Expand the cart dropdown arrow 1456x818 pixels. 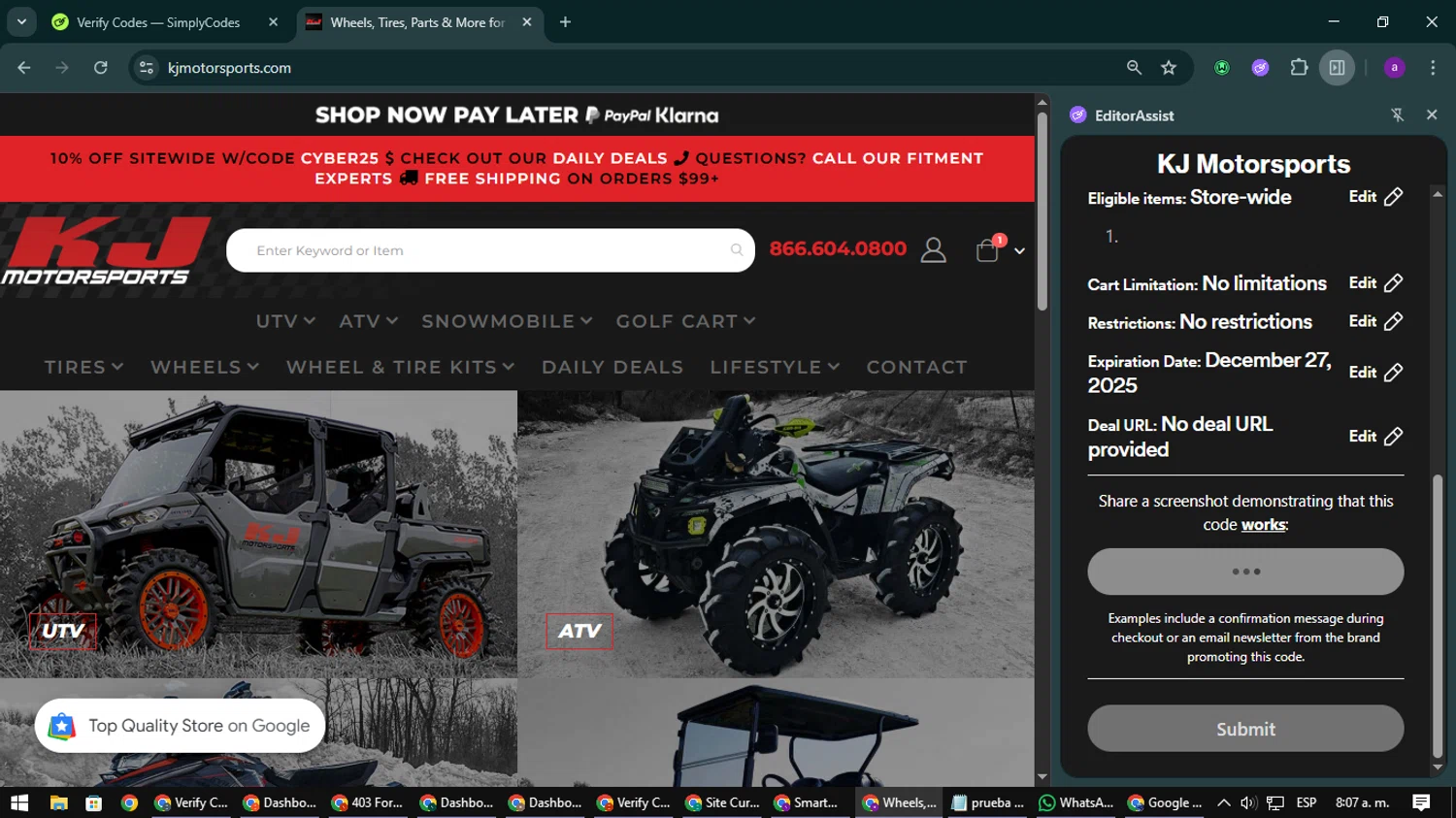(1019, 251)
